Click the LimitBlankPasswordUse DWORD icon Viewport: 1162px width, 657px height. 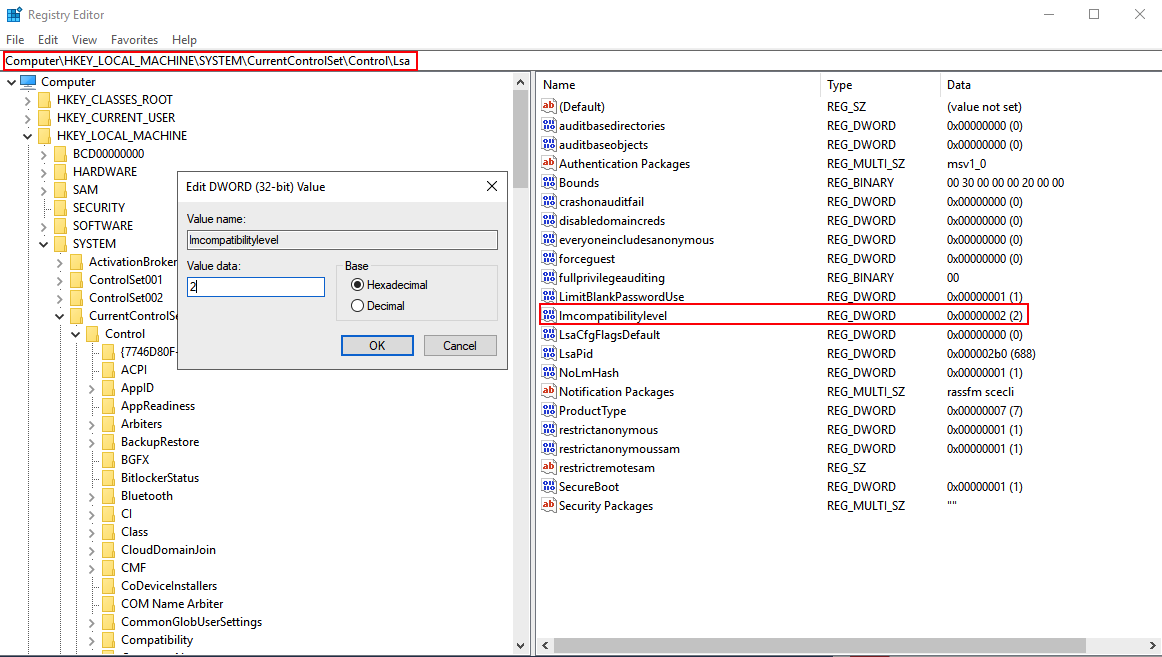(548, 296)
